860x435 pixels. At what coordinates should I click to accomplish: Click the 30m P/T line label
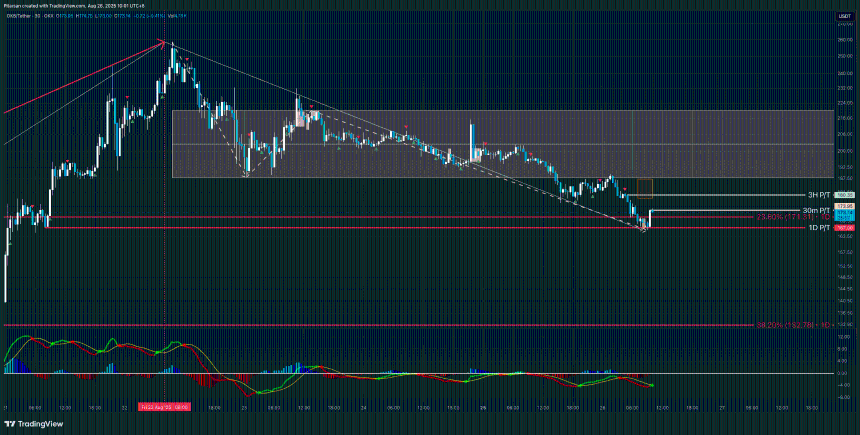pos(817,210)
